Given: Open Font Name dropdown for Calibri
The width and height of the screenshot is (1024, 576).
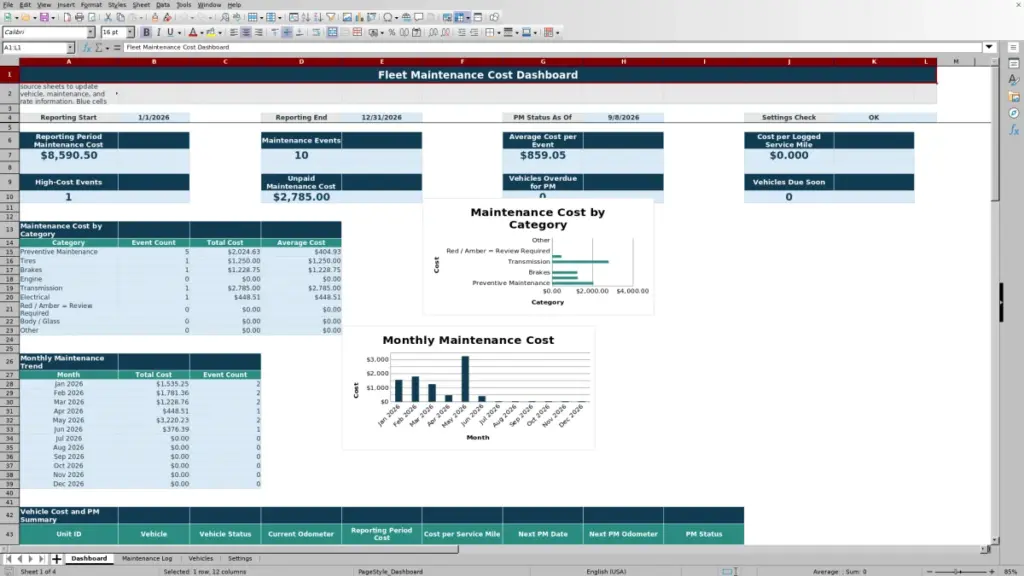Looking at the screenshot, I should tap(91, 32).
